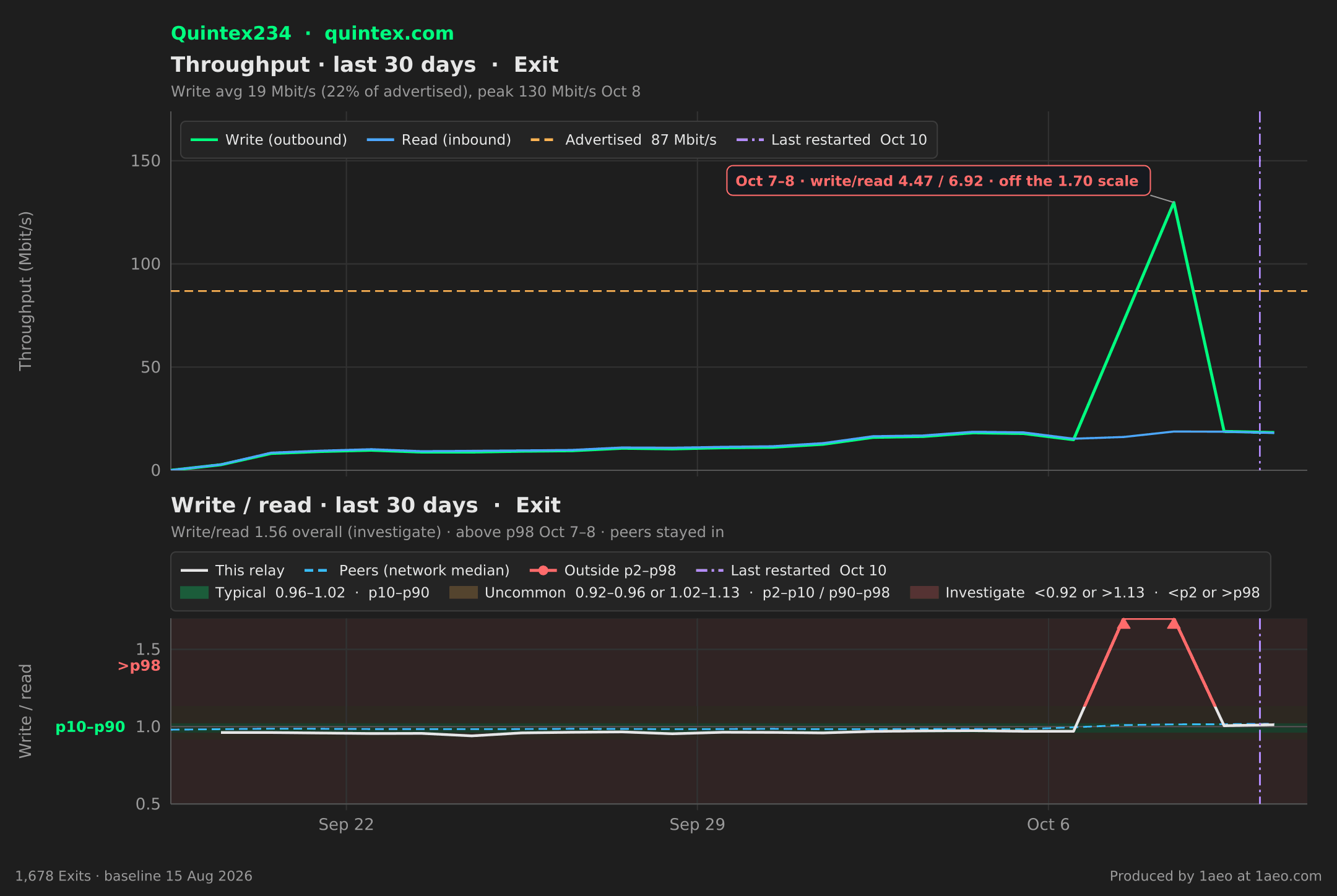This screenshot has width=1337, height=896.
Task: Click Outside p2–p98 legend entry
Action: [x=603, y=571]
